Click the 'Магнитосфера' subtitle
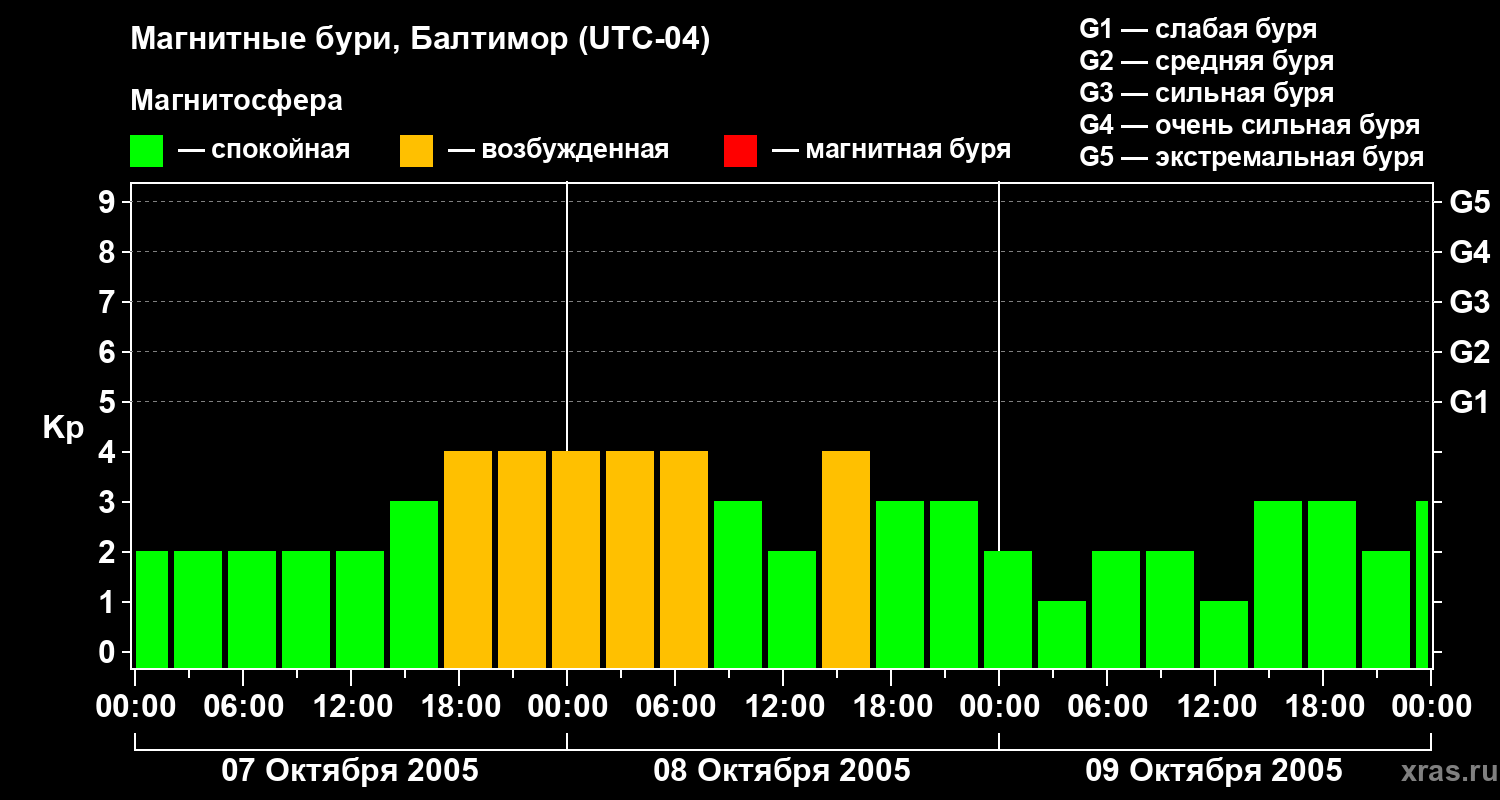The height and width of the screenshot is (800, 1500). point(236,101)
